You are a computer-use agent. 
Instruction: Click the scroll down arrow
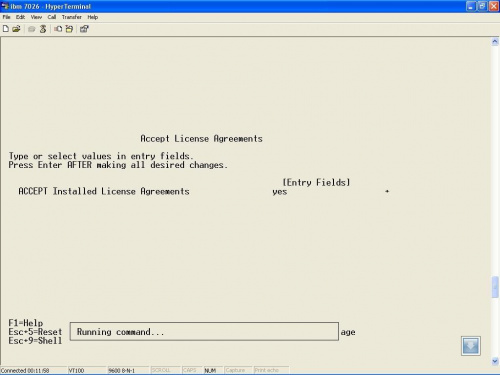[495, 361]
